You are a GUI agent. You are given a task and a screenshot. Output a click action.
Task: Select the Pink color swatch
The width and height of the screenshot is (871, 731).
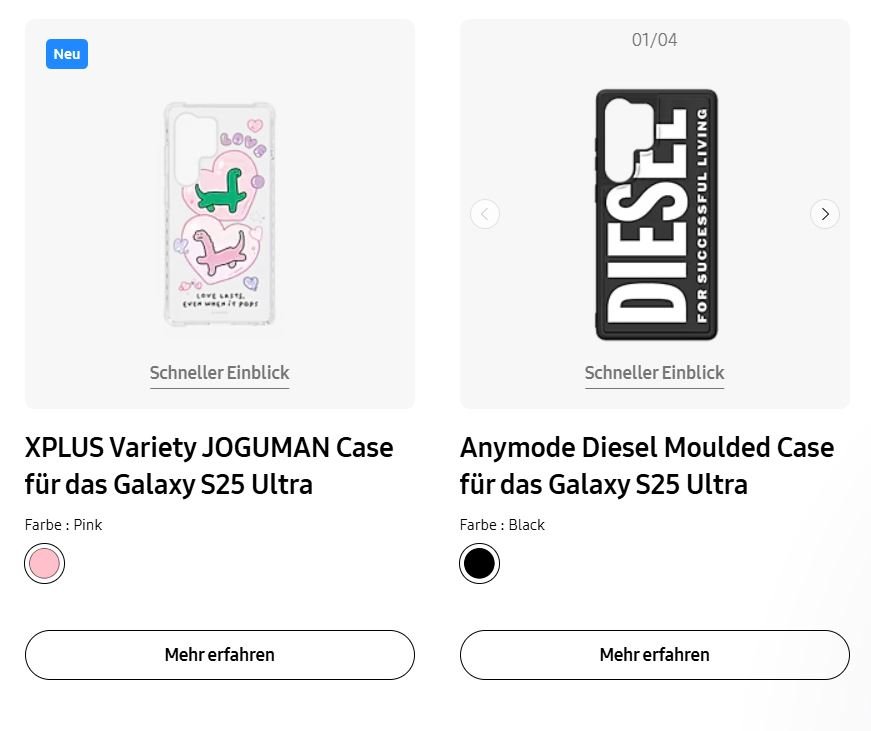click(x=45, y=564)
